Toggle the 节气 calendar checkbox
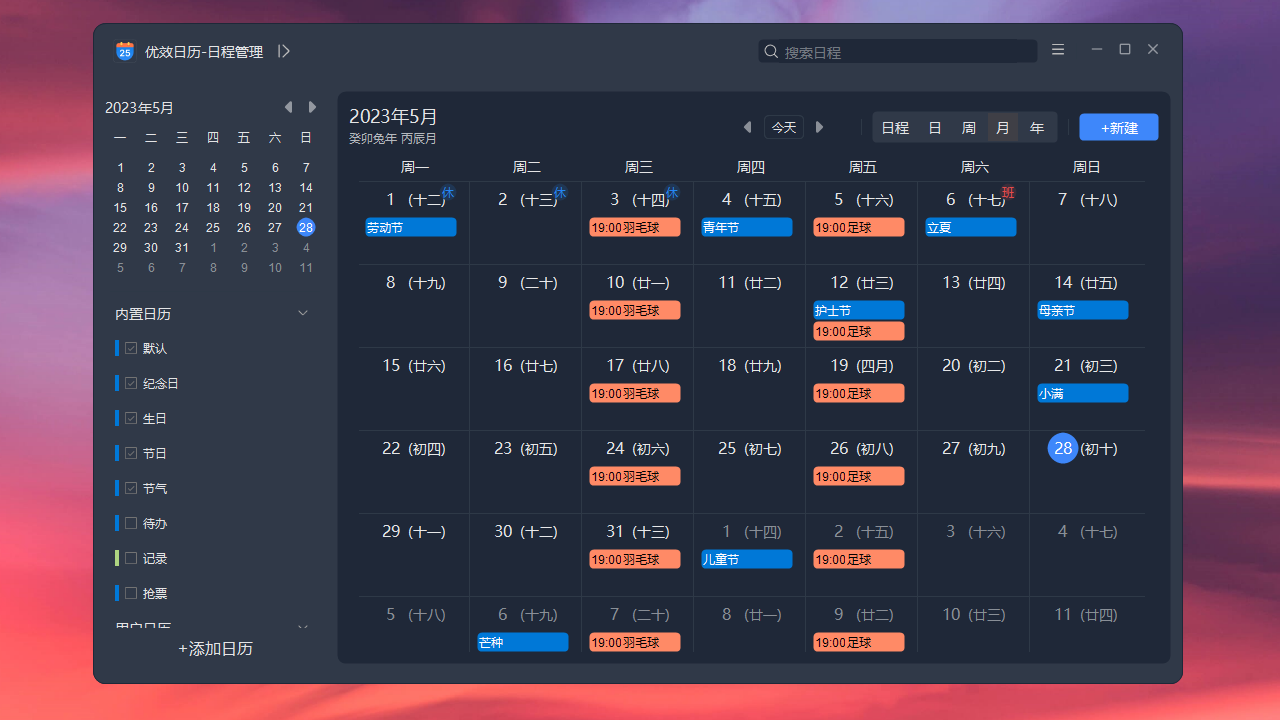The height and width of the screenshot is (720, 1280). pos(131,488)
